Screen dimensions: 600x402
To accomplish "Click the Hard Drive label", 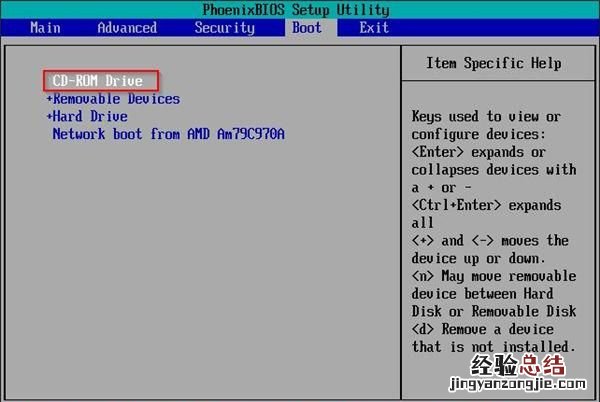I will 90,116.
